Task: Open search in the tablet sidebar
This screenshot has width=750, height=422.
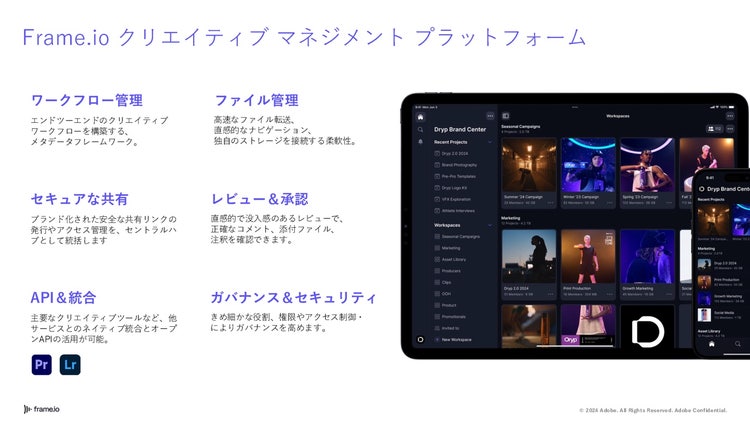Action: click(420, 130)
